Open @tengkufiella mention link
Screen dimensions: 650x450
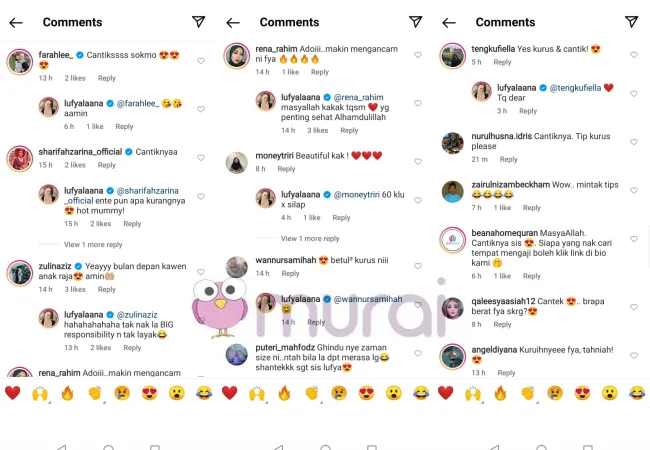coord(575,88)
